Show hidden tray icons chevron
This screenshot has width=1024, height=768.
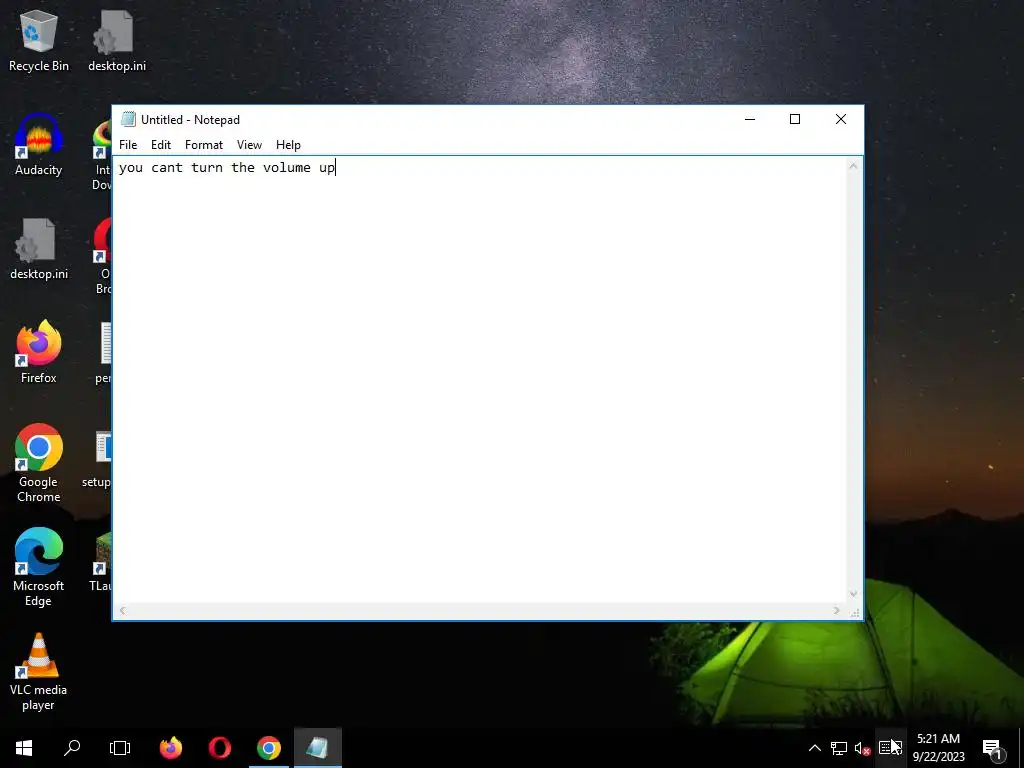pos(814,748)
